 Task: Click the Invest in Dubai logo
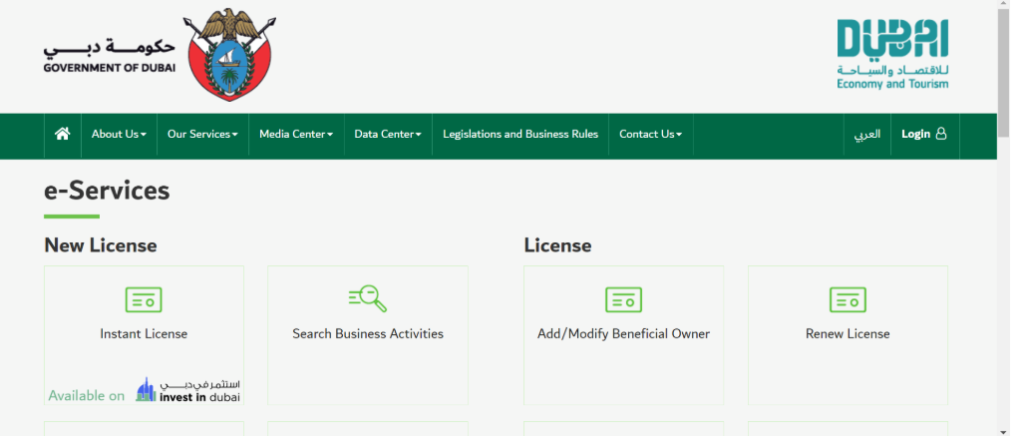pyautogui.click(x=188, y=390)
